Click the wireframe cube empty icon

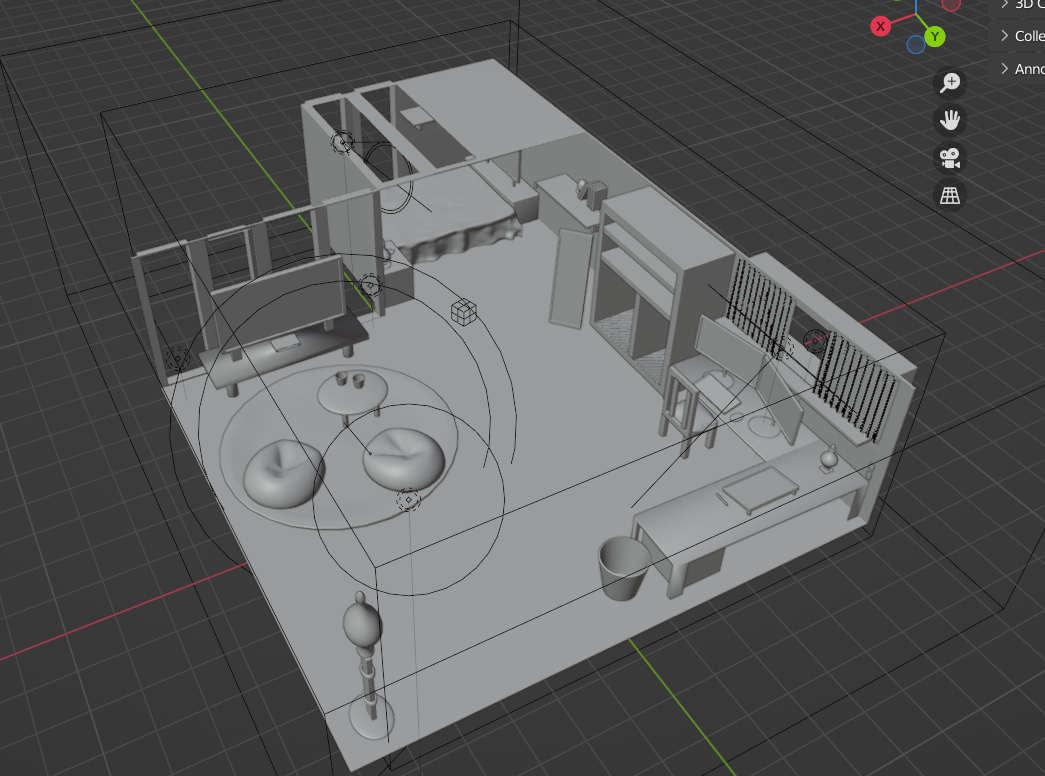click(462, 312)
